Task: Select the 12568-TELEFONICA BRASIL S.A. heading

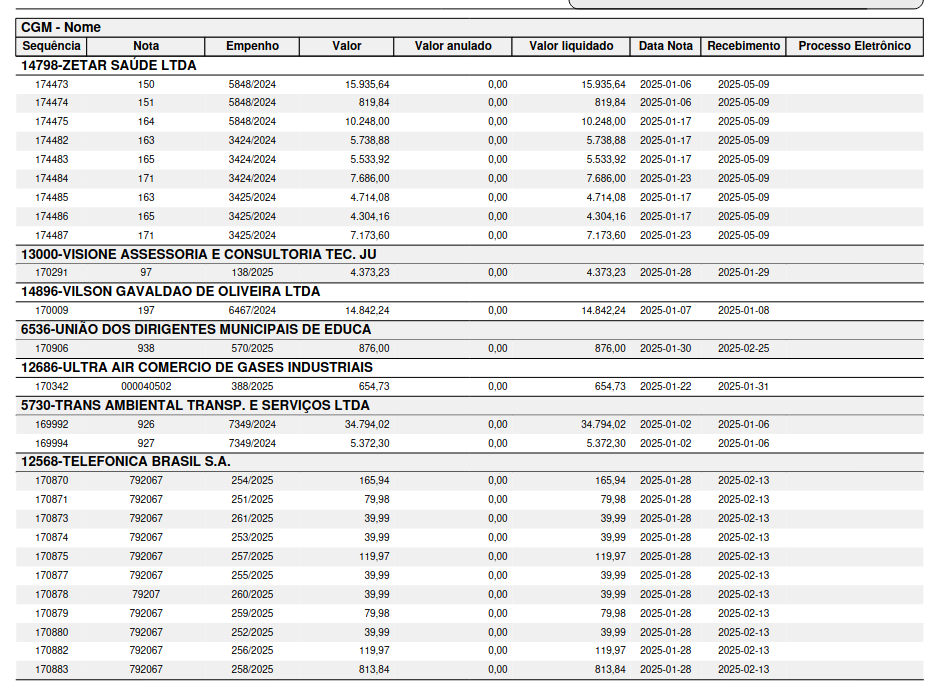Action: click(x=126, y=461)
